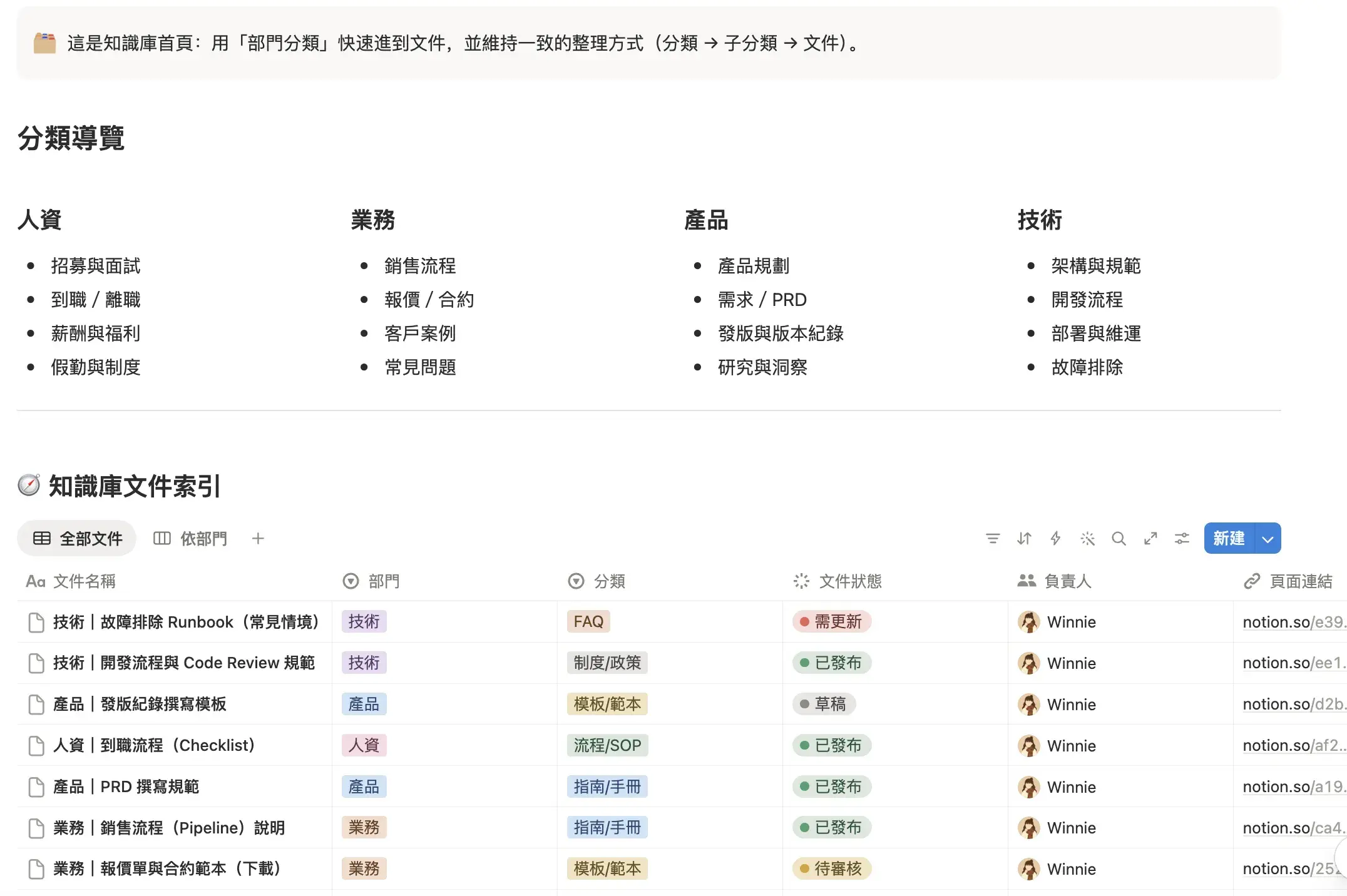
Task: Click the compass emoji beside 知識庫文件索引
Action: click(28, 486)
